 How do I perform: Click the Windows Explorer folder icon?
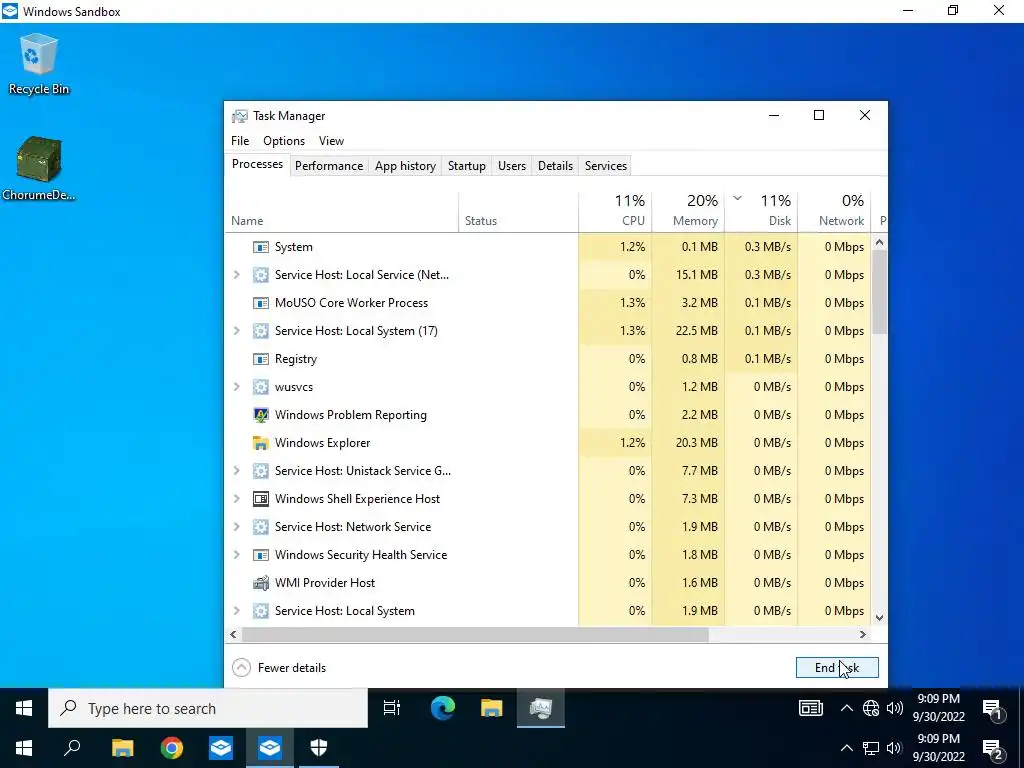coord(261,443)
